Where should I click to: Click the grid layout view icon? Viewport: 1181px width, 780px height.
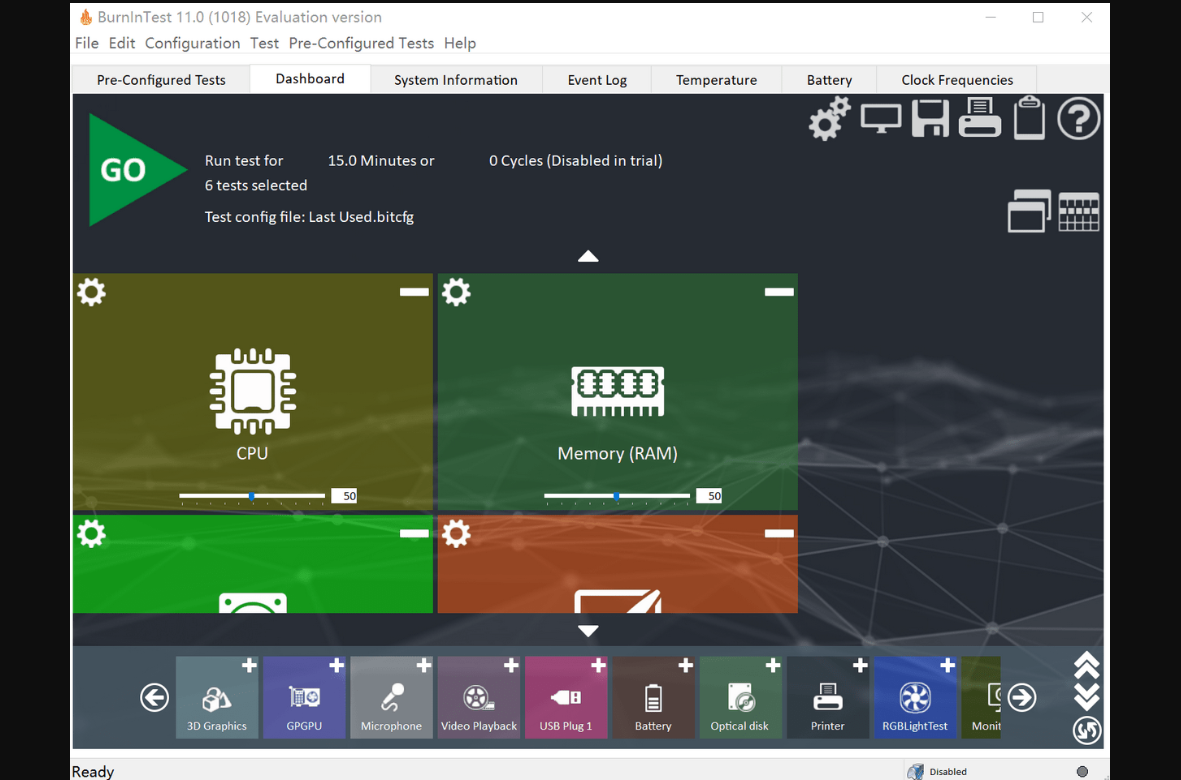pos(1079,212)
